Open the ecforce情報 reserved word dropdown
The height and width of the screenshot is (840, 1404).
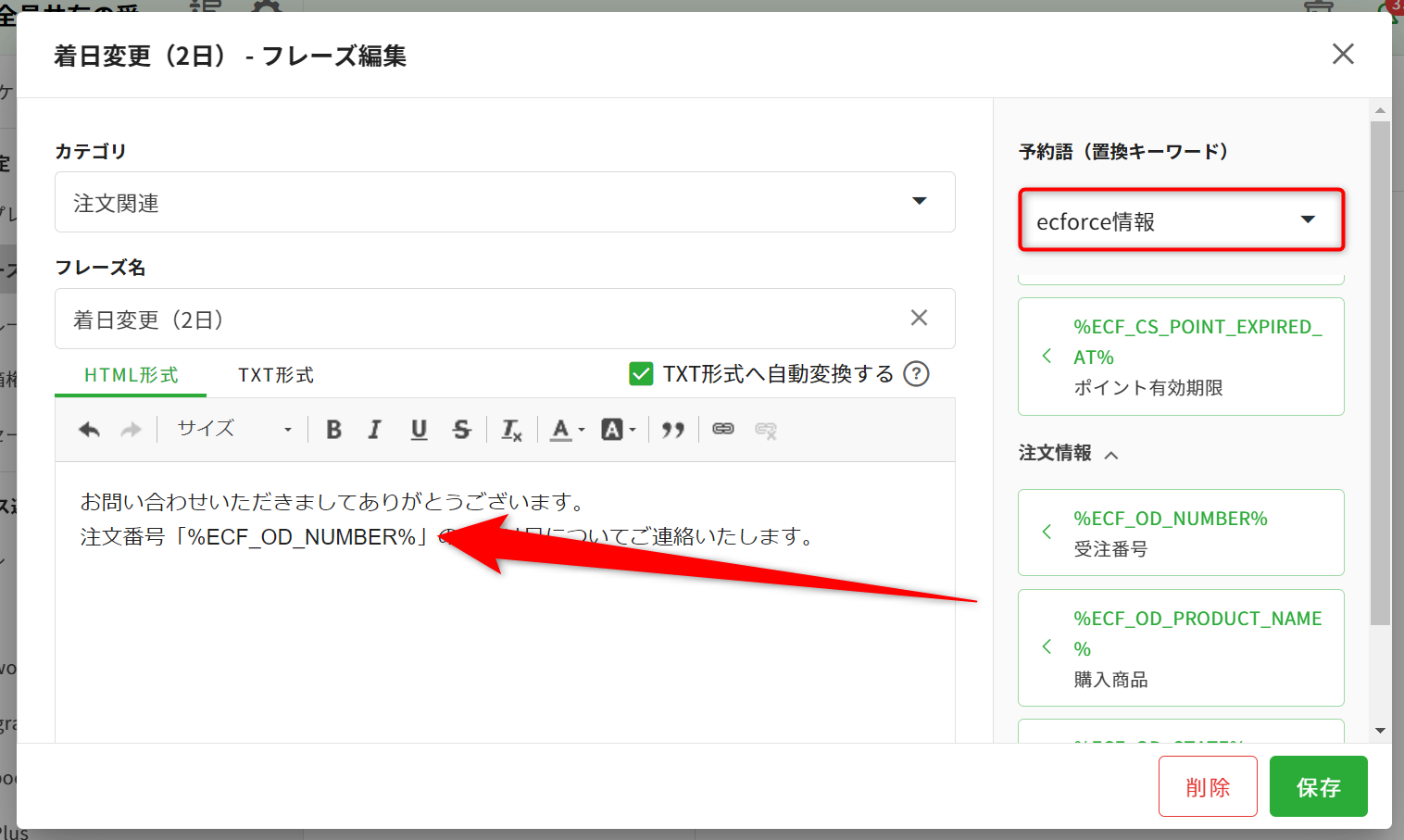pos(1181,220)
